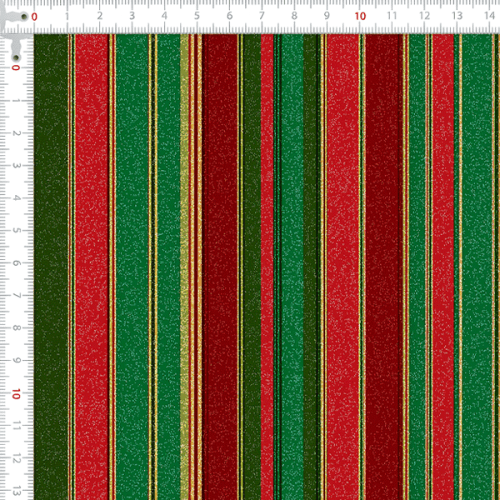Click the red 10 on the horizontal ruler
Screen dimensions: 500x500
tap(360, 16)
